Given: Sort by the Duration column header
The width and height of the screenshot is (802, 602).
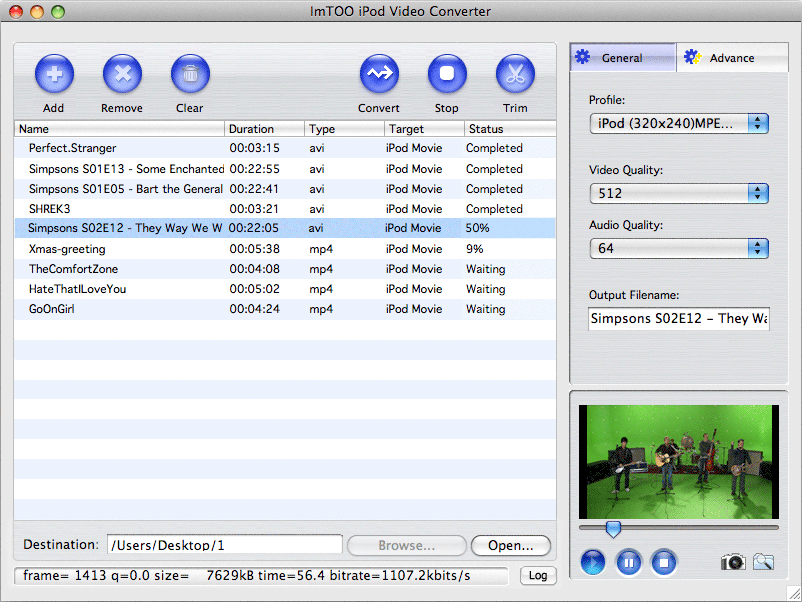Looking at the screenshot, I should tap(264, 129).
